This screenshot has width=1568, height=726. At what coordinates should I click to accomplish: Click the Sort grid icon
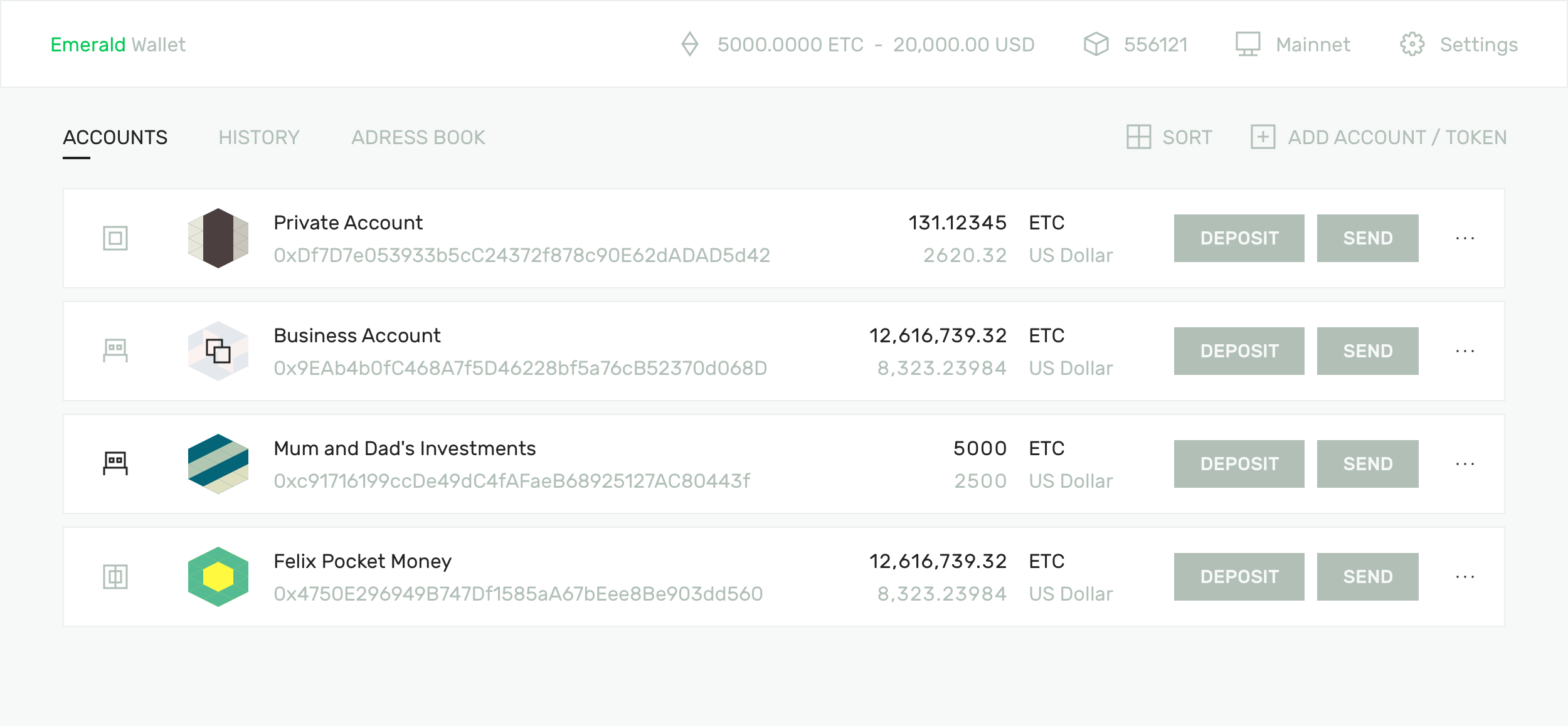coord(1138,137)
